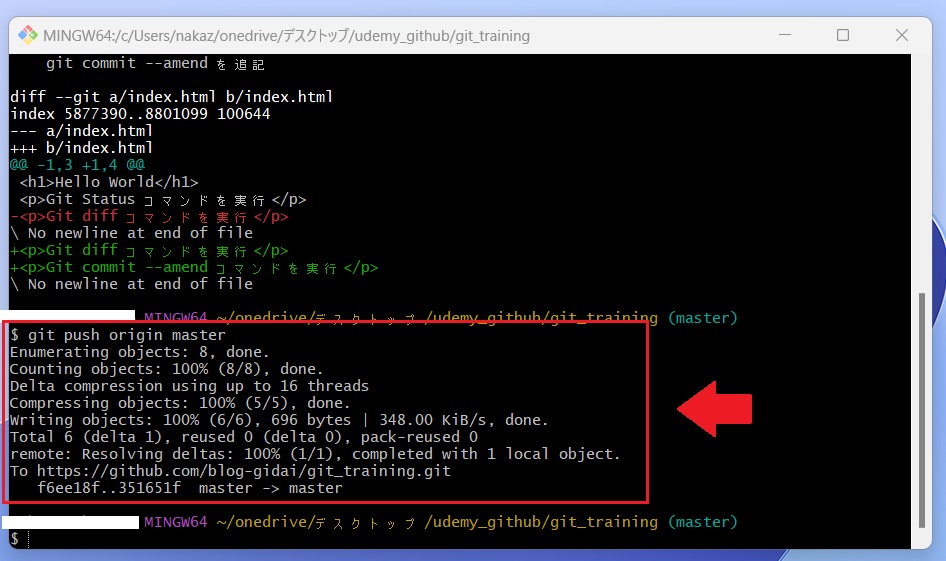Click the window title path text
The width and height of the screenshot is (946, 561).
(x=286, y=36)
